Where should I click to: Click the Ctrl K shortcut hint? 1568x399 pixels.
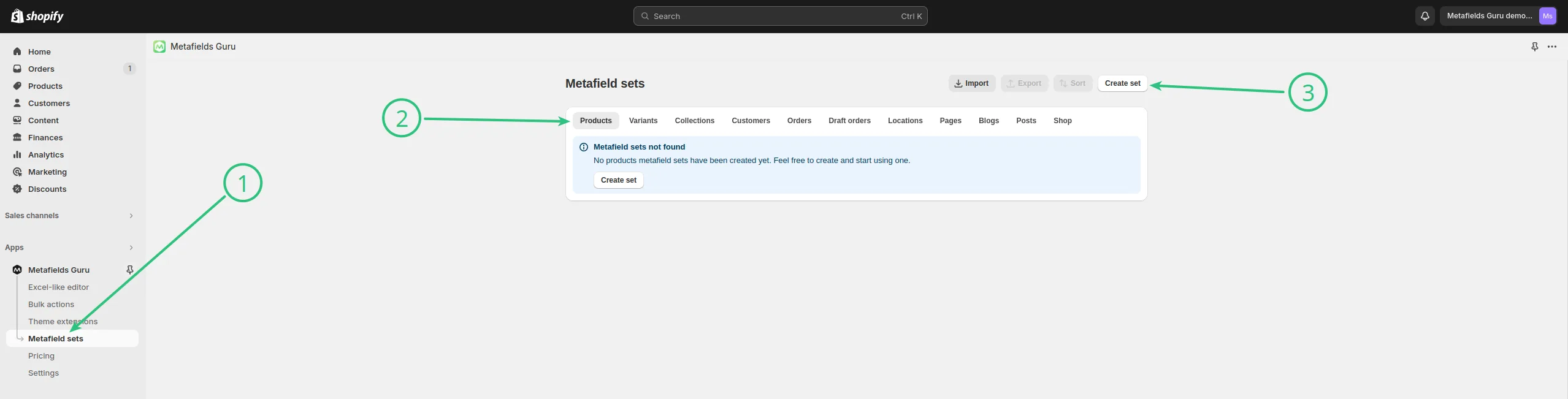pyautogui.click(x=911, y=17)
